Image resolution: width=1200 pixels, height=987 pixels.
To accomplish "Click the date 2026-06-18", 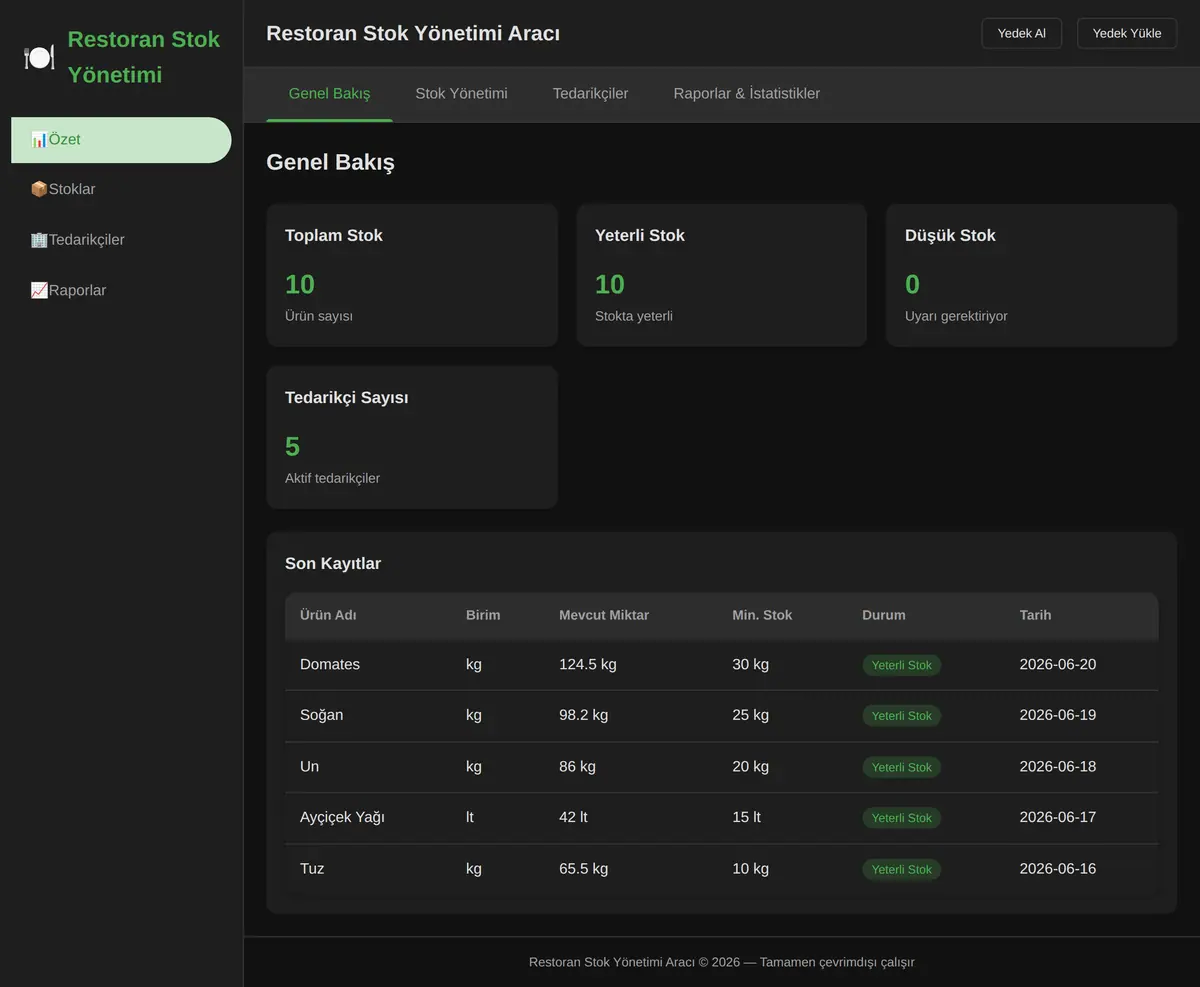I will [x=1058, y=767].
